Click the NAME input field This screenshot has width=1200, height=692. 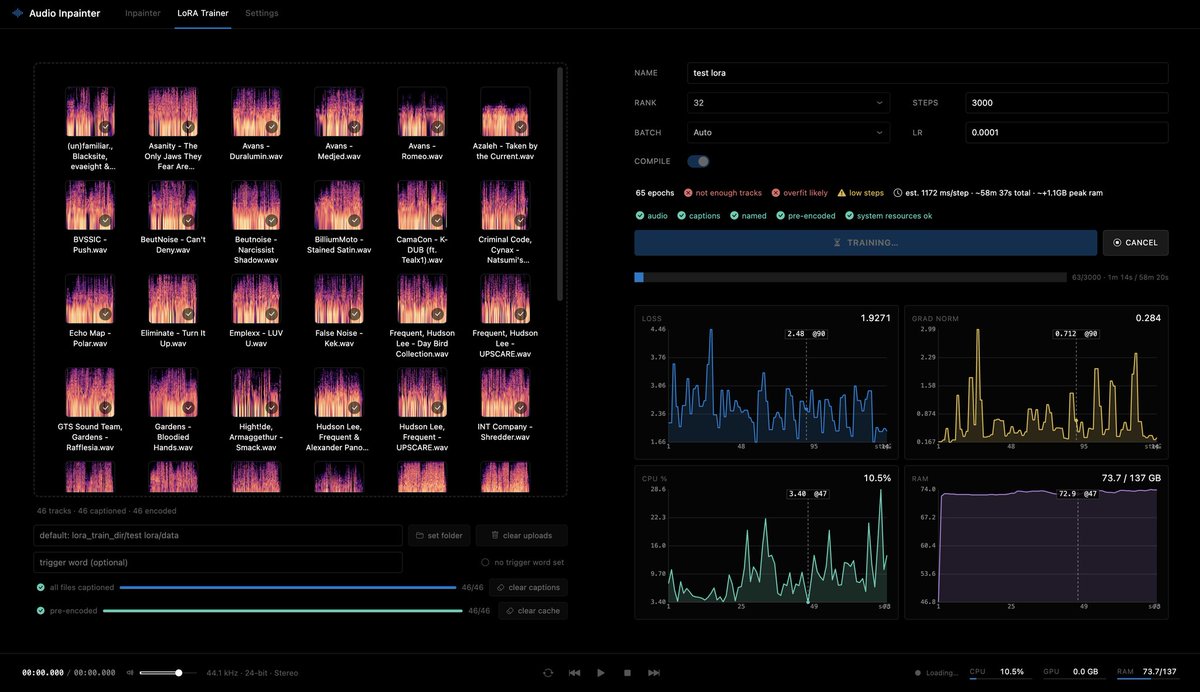point(927,73)
